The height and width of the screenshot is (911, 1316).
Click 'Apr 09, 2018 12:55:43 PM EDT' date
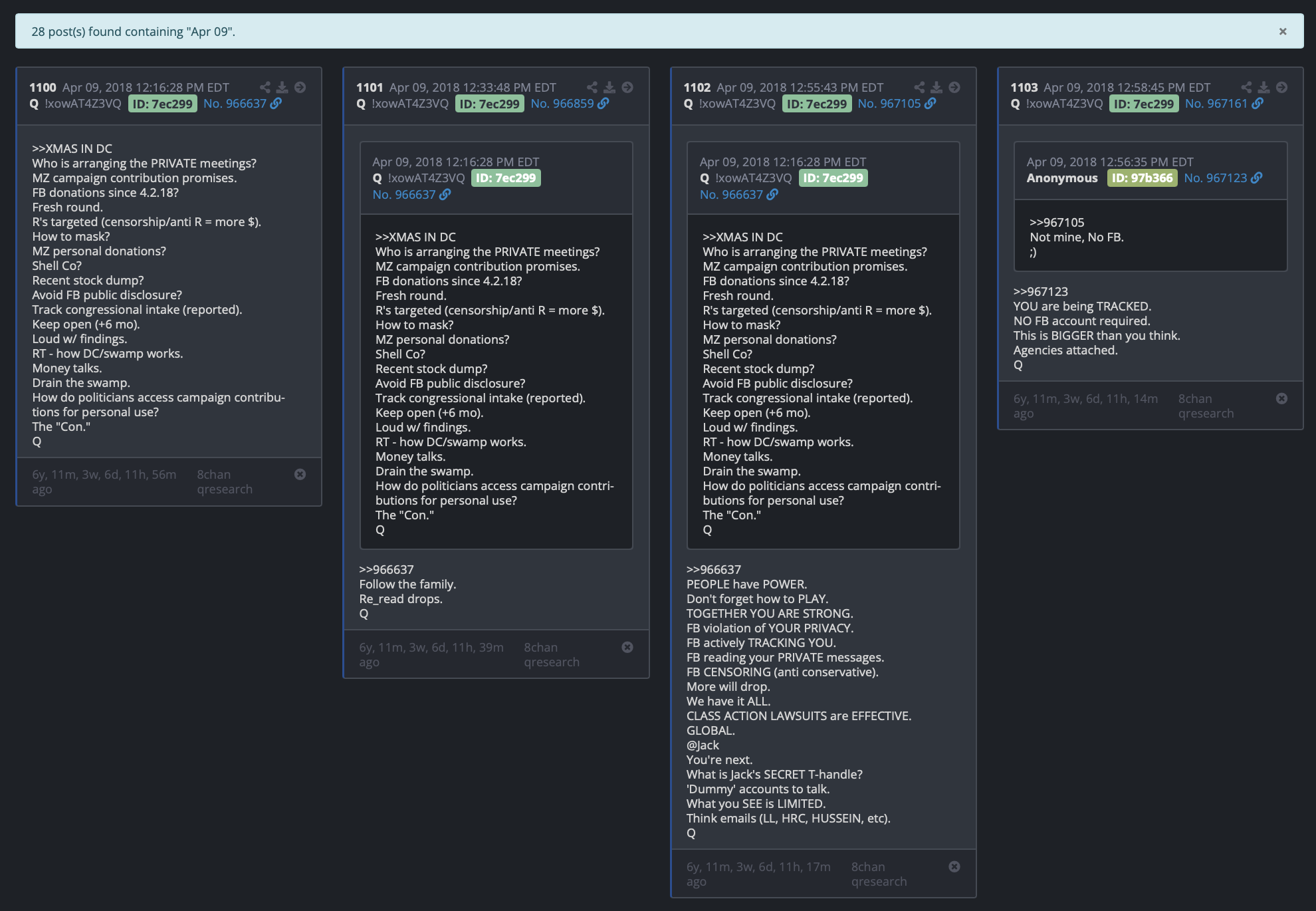800,88
